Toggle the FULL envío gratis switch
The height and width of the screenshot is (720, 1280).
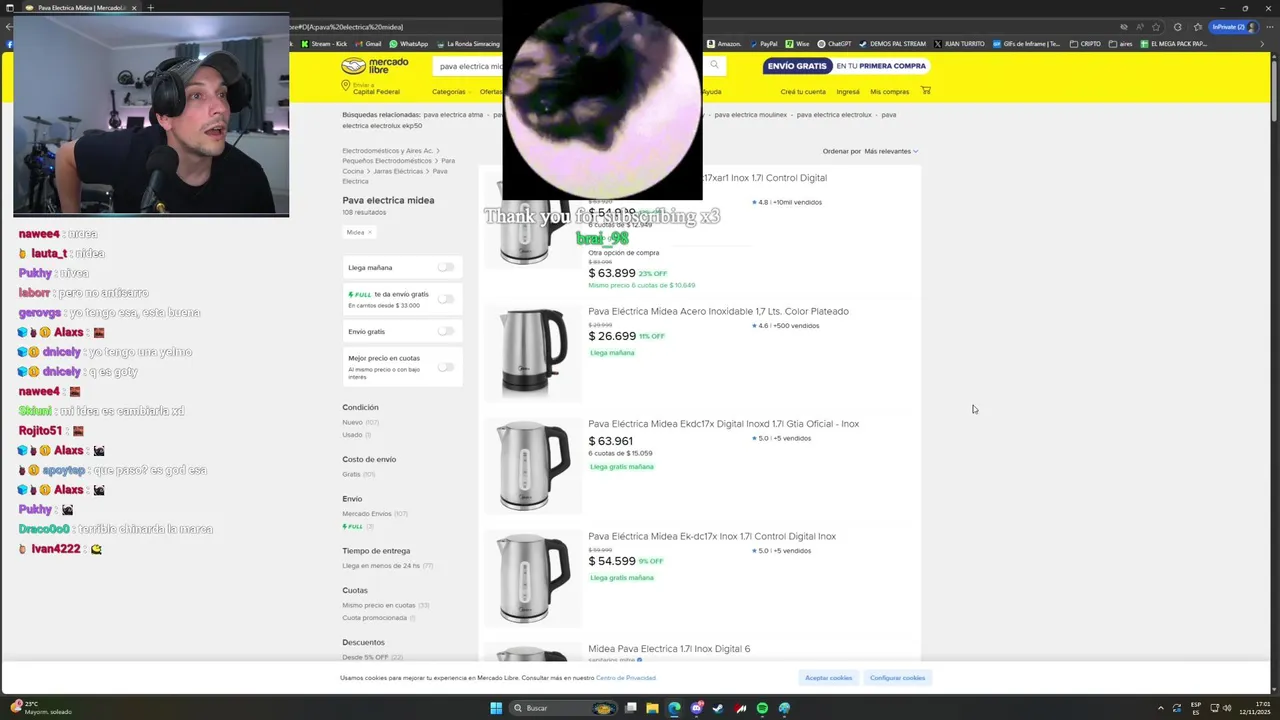446,299
